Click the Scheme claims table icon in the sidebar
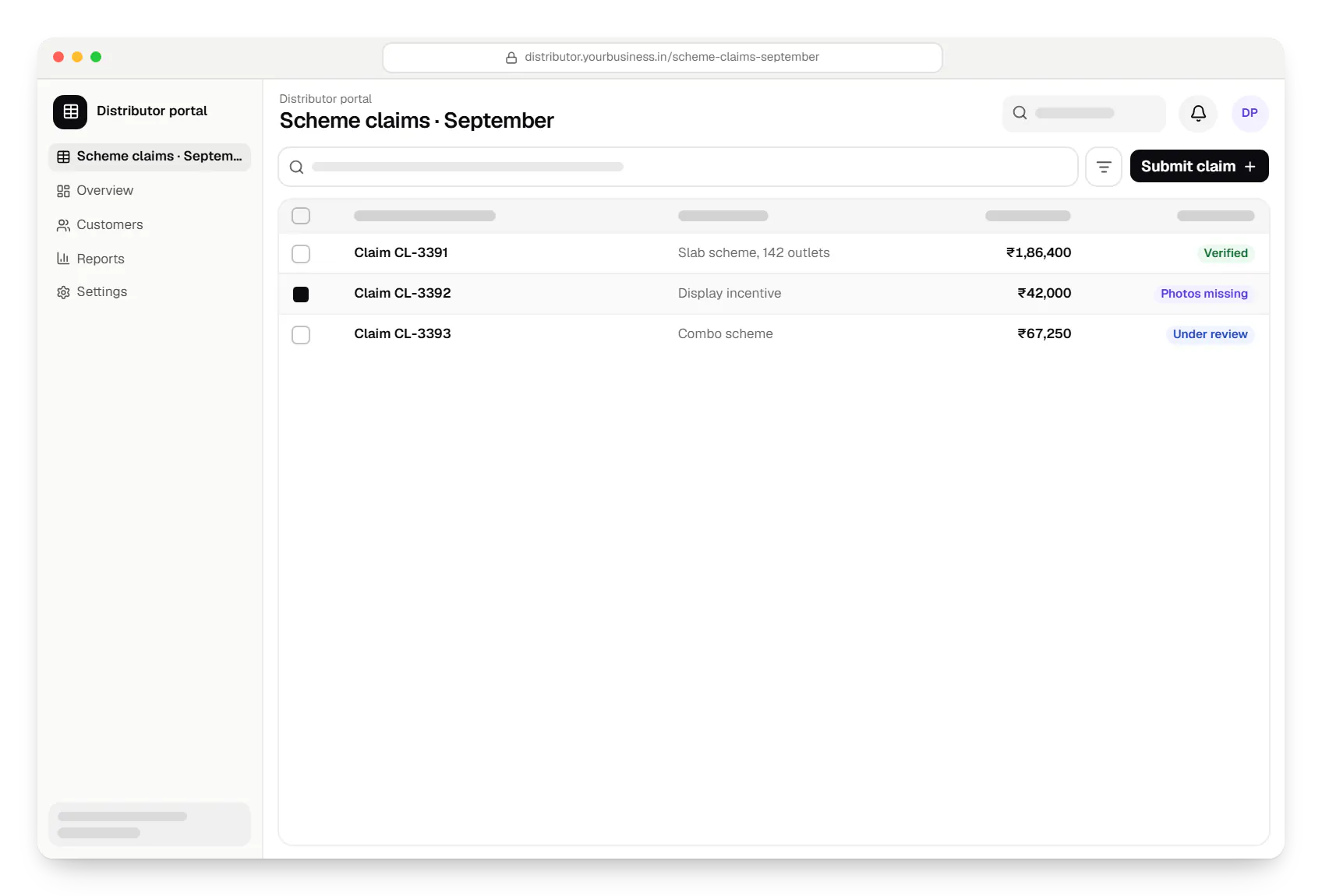Screen dimensions: 1322x896 click(x=63, y=157)
